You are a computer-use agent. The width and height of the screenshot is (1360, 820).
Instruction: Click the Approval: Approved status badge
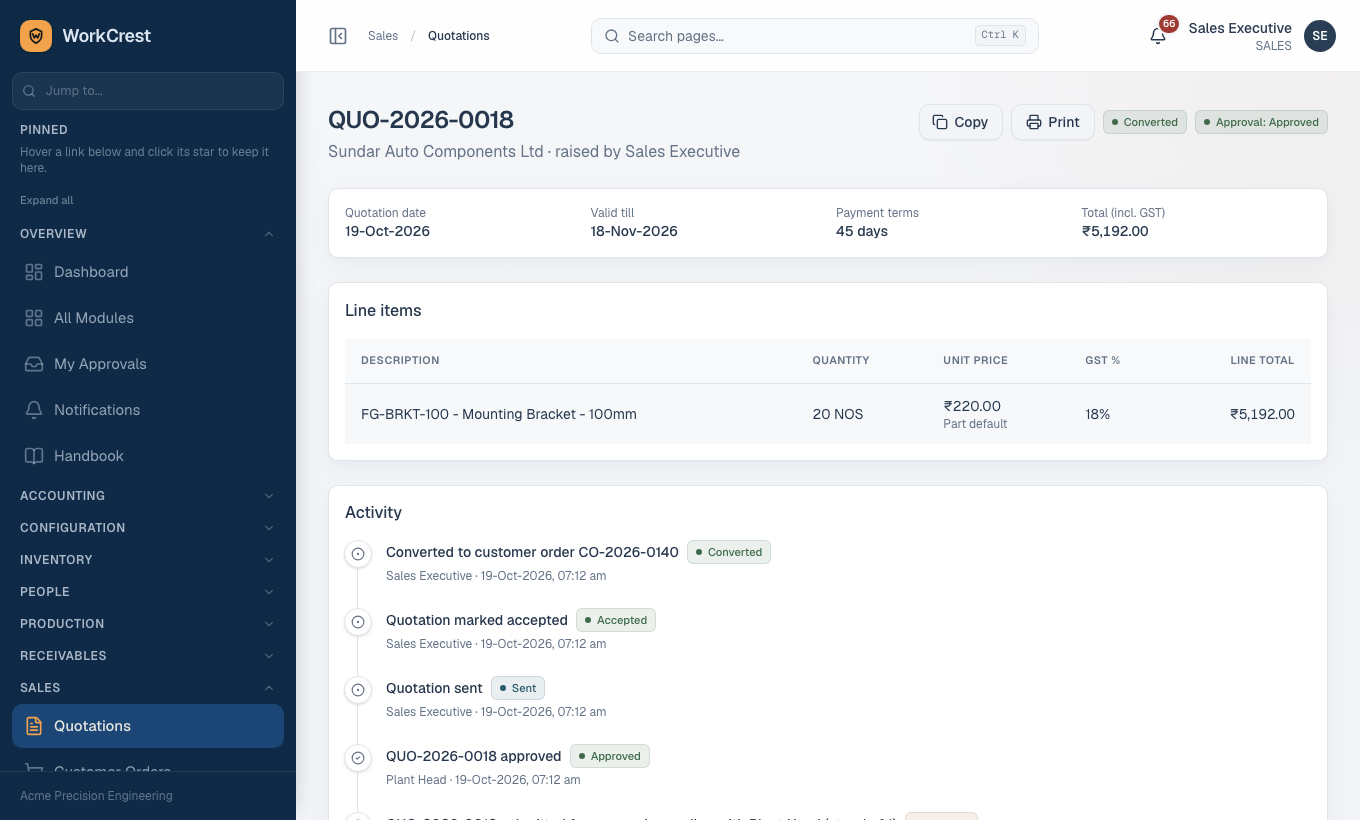(1261, 122)
